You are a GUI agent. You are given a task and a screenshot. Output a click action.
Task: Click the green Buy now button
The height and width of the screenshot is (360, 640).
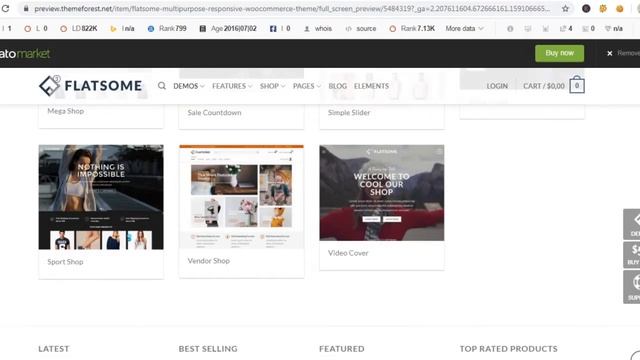pyautogui.click(x=559, y=53)
